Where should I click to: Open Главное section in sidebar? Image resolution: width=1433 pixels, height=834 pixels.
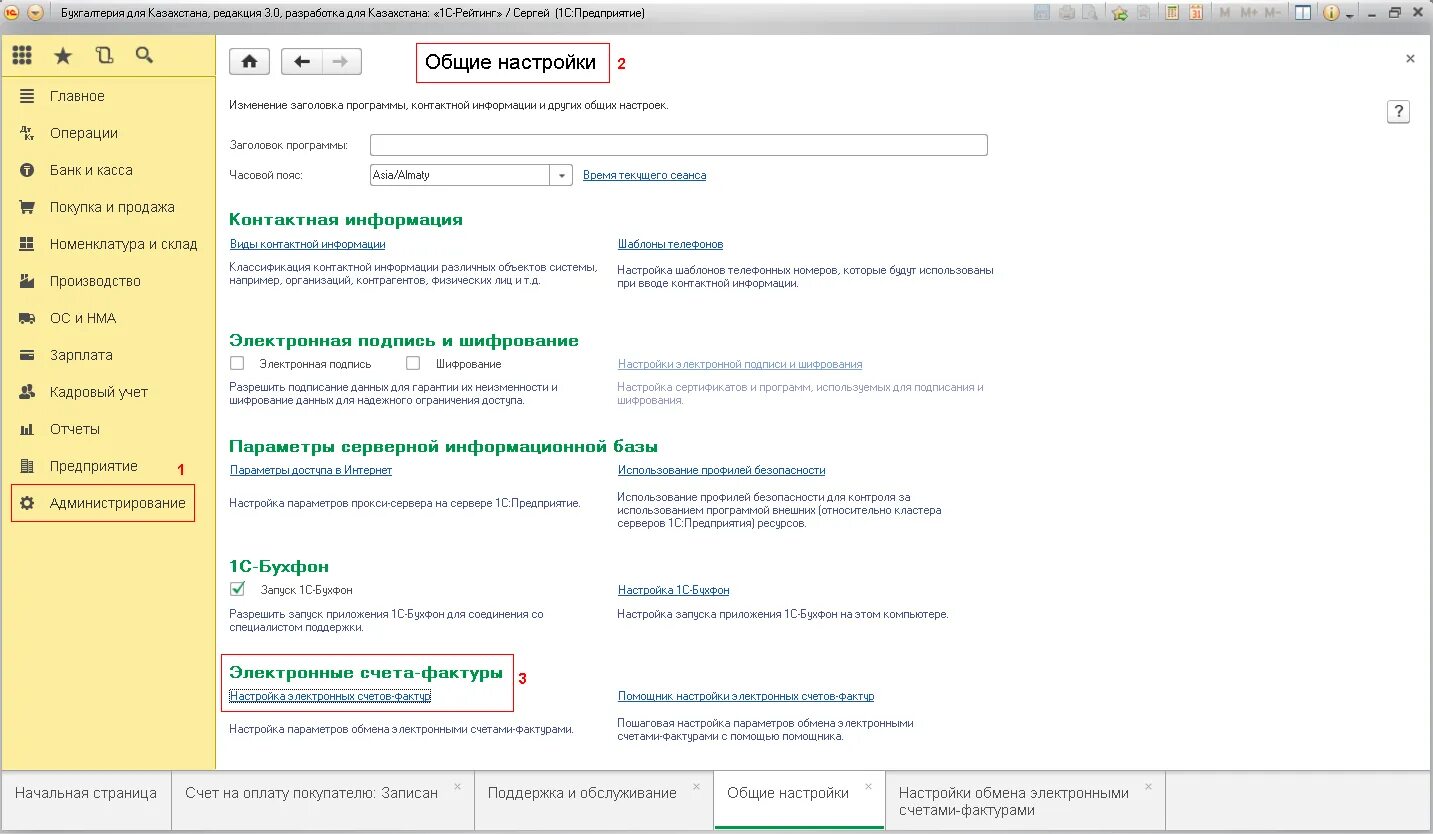pos(108,96)
